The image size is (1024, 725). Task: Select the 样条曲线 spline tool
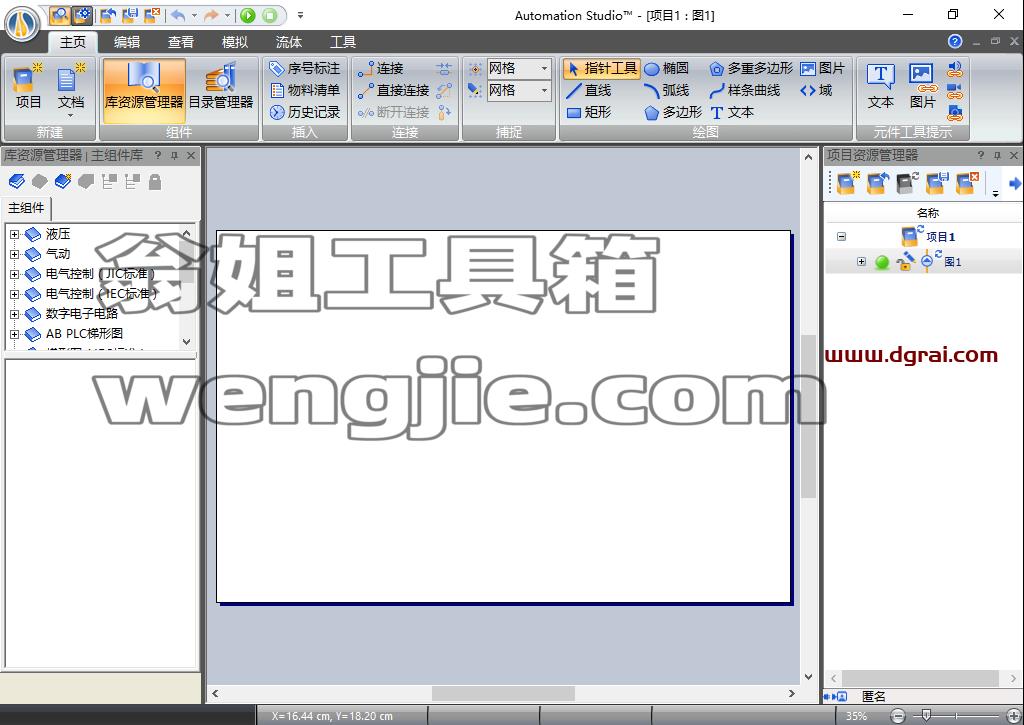745,90
